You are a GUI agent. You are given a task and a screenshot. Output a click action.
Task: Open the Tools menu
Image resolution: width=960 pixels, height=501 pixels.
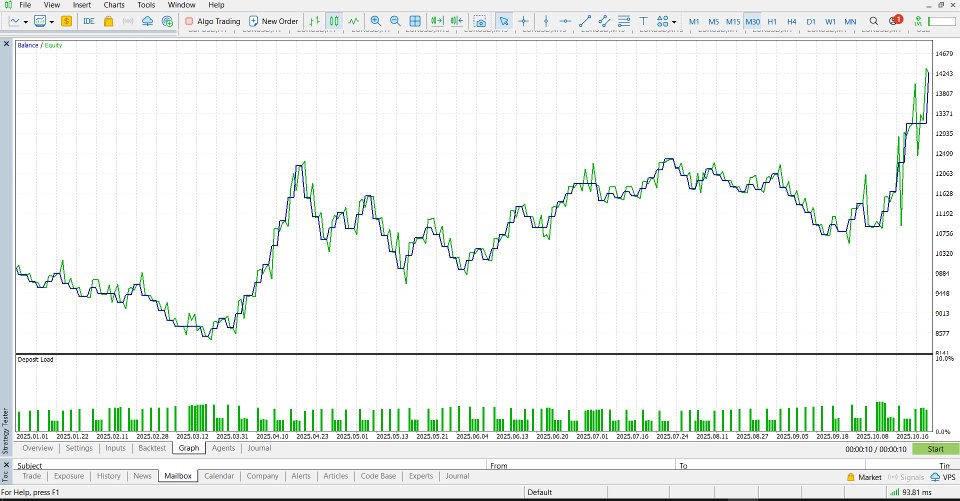146,5
